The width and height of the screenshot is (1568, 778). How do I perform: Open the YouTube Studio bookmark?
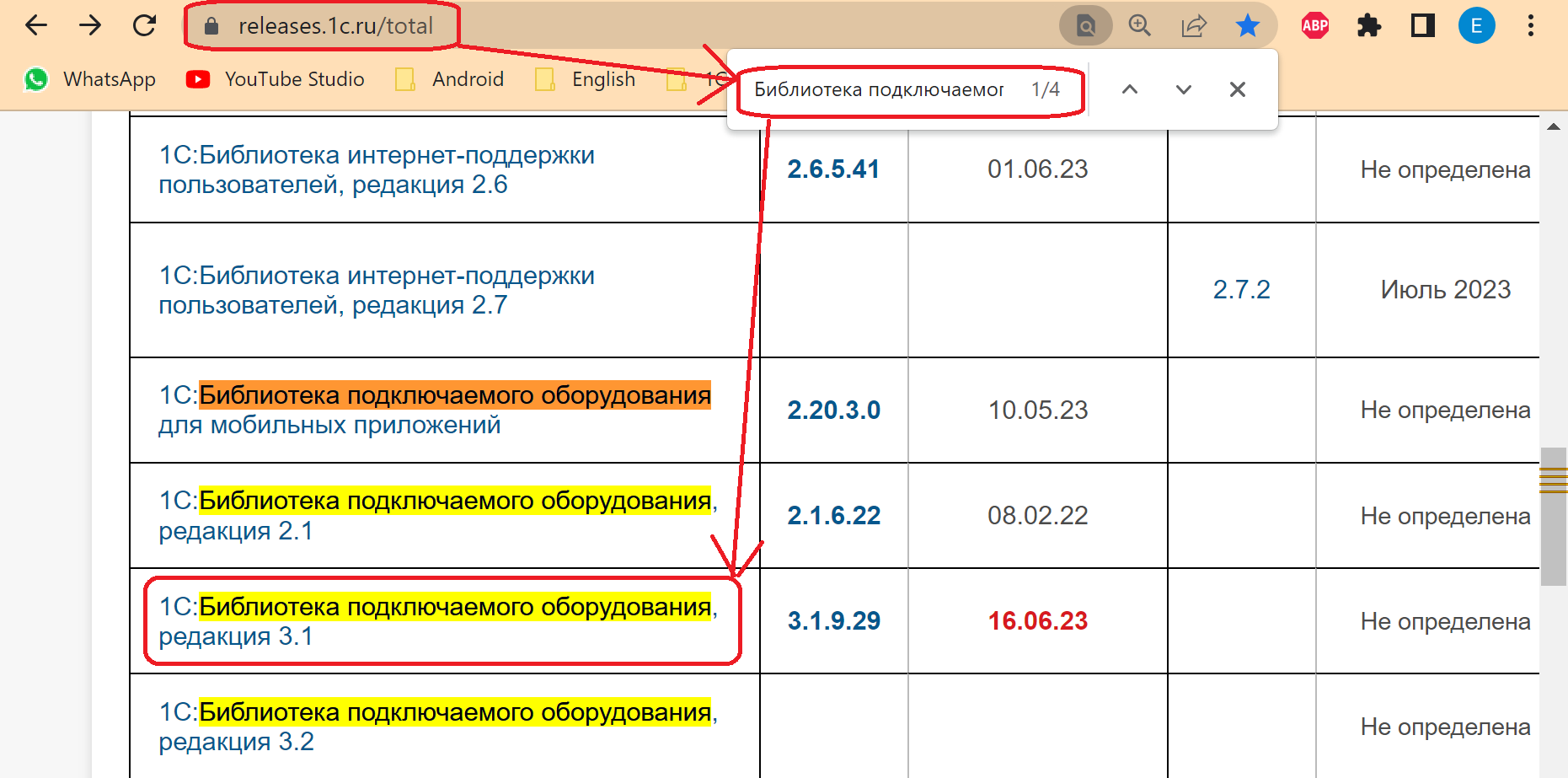point(276,79)
